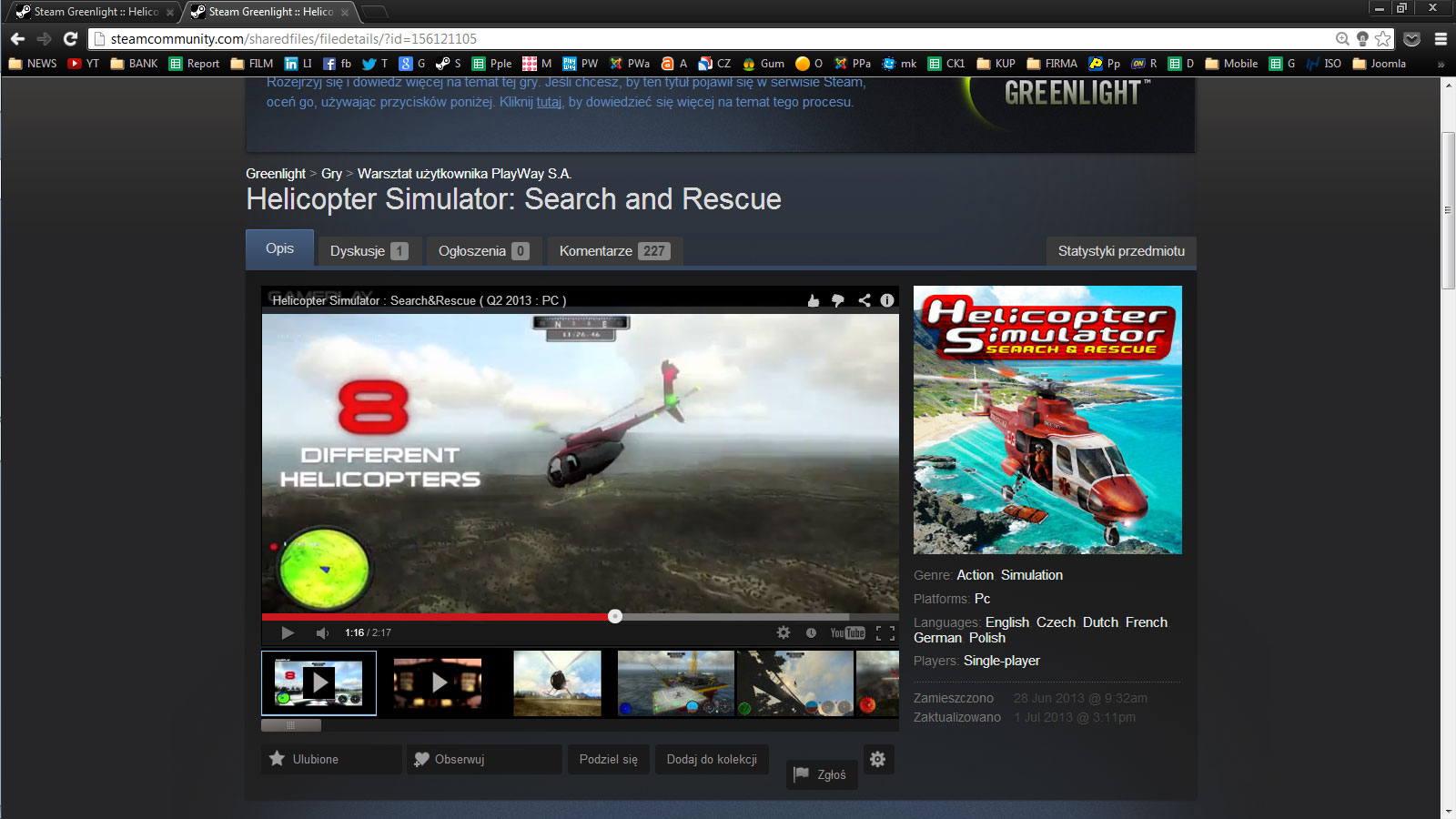Like the video with thumbs-up icon
Screen dimensions: 1456x819
(814, 300)
